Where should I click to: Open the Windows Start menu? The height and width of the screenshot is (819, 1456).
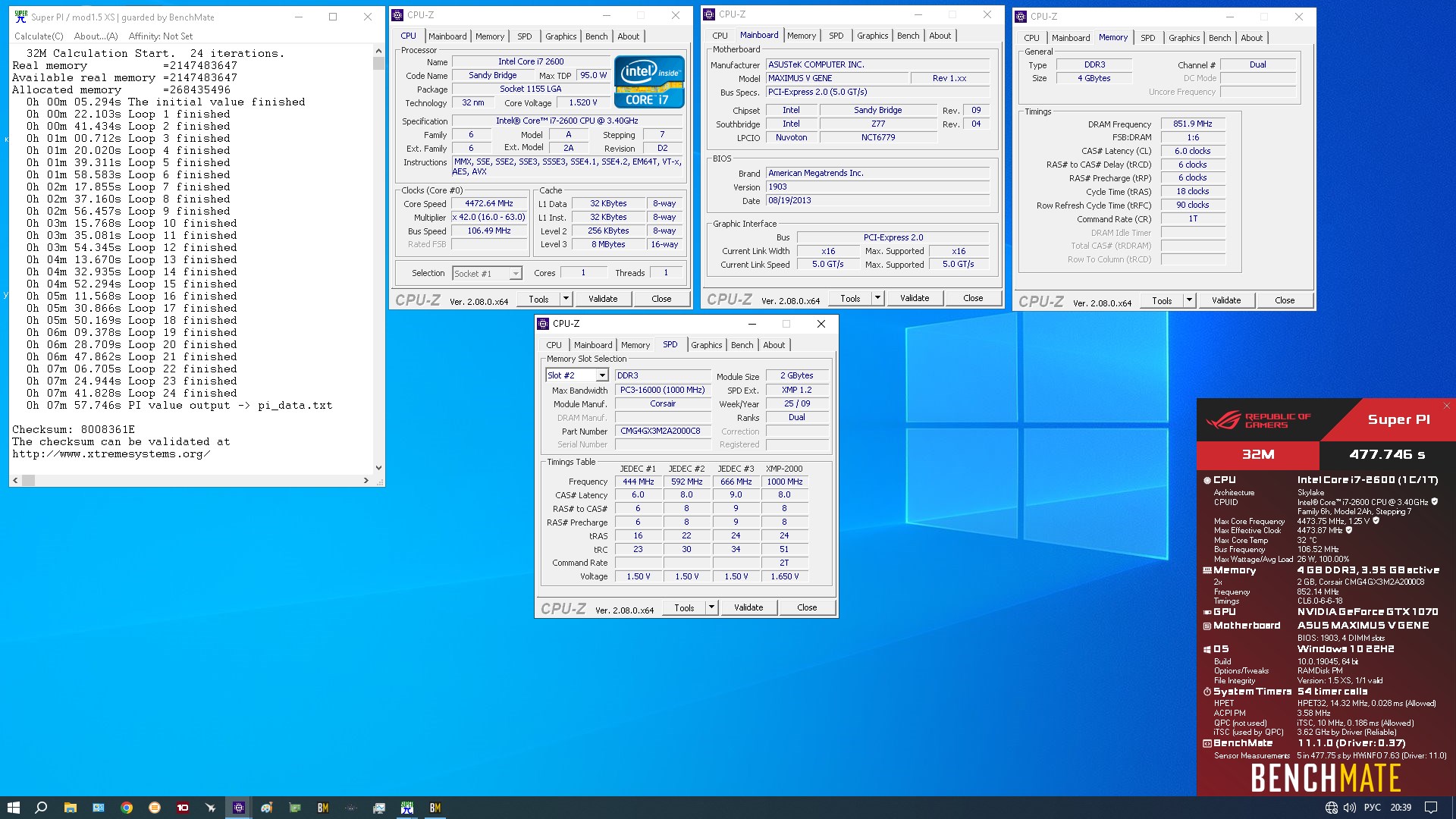(13, 808)
